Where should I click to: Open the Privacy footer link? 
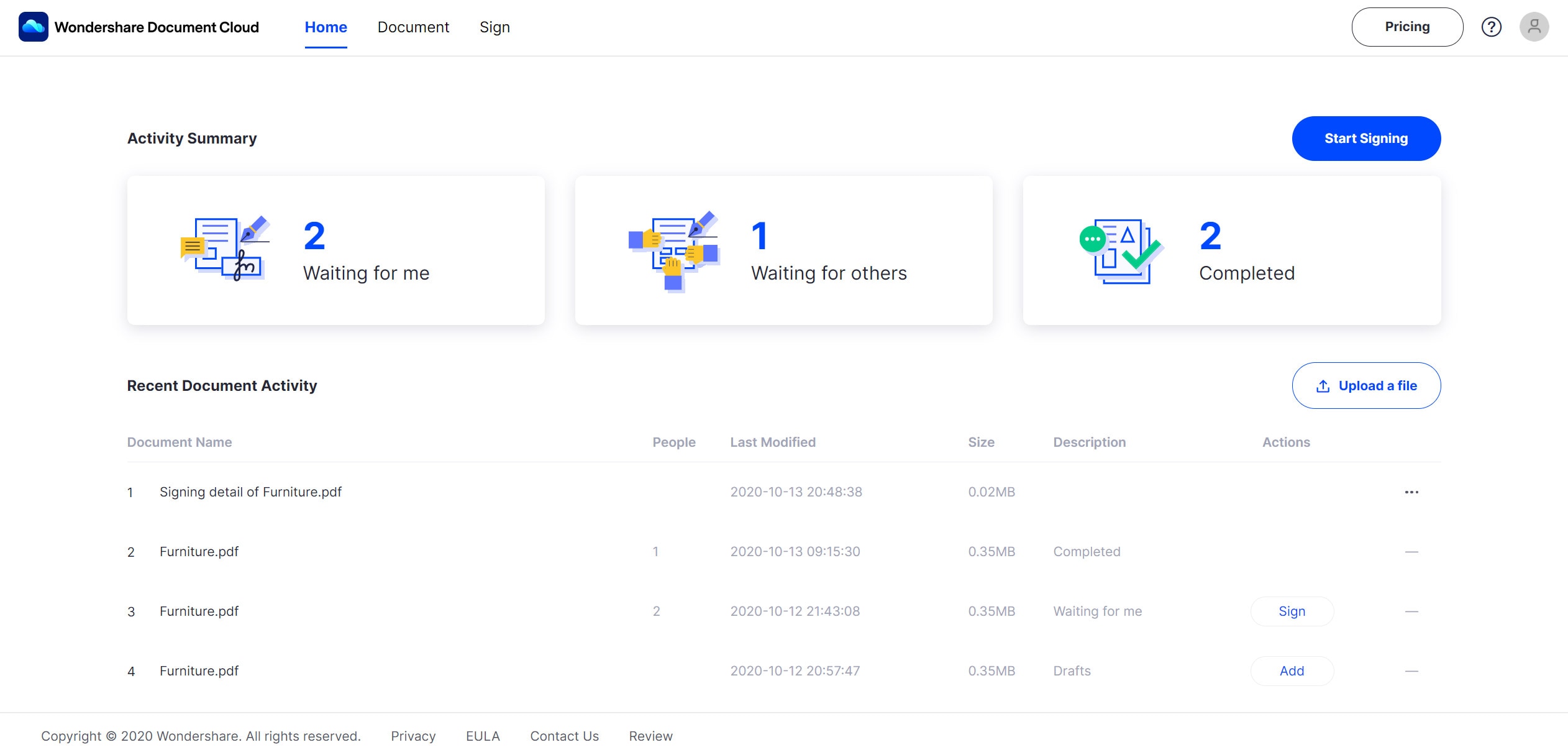click(413, 736)
